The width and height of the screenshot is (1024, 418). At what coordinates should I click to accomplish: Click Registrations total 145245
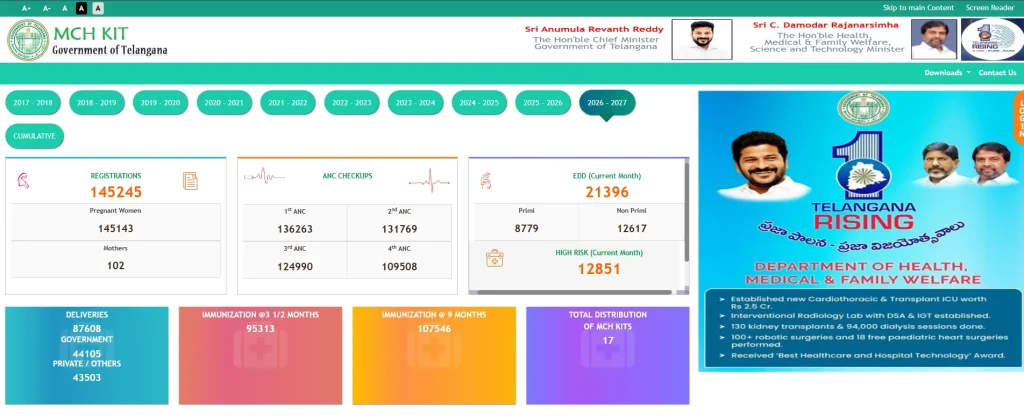[116, 192]
